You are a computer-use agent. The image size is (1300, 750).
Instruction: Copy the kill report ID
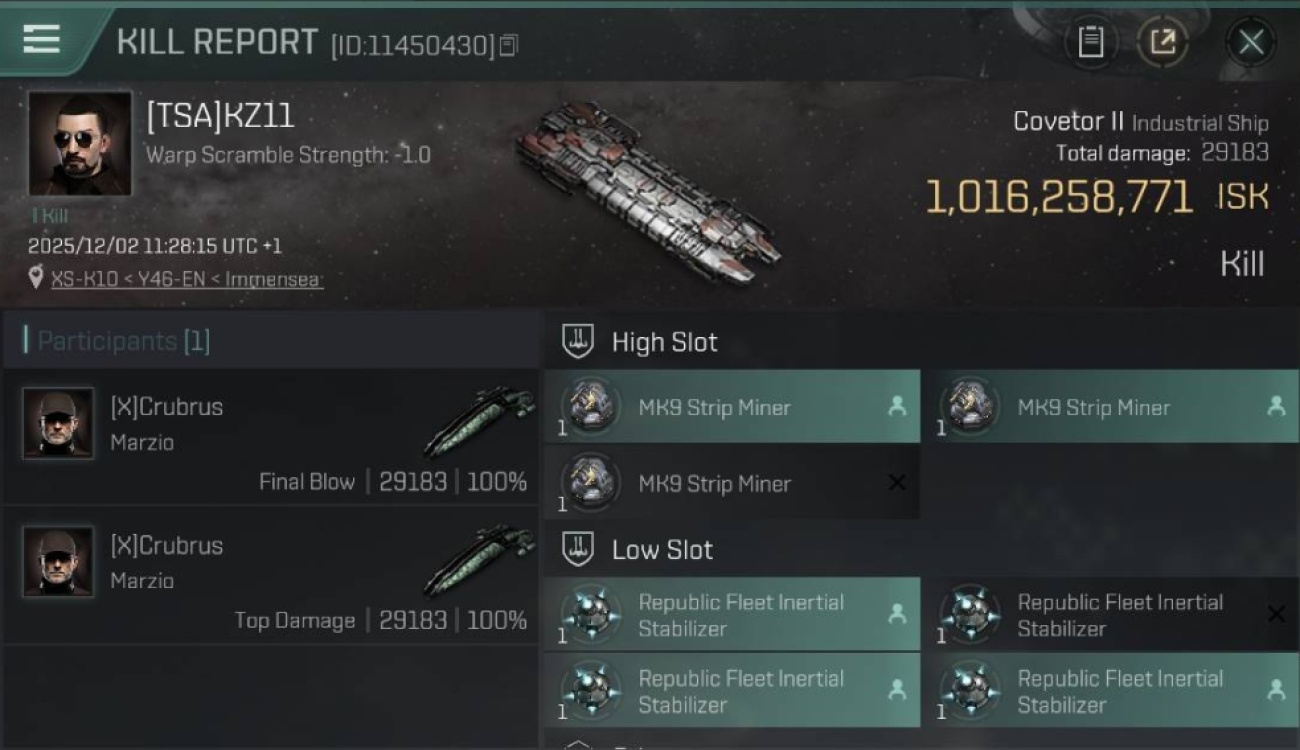509,45
